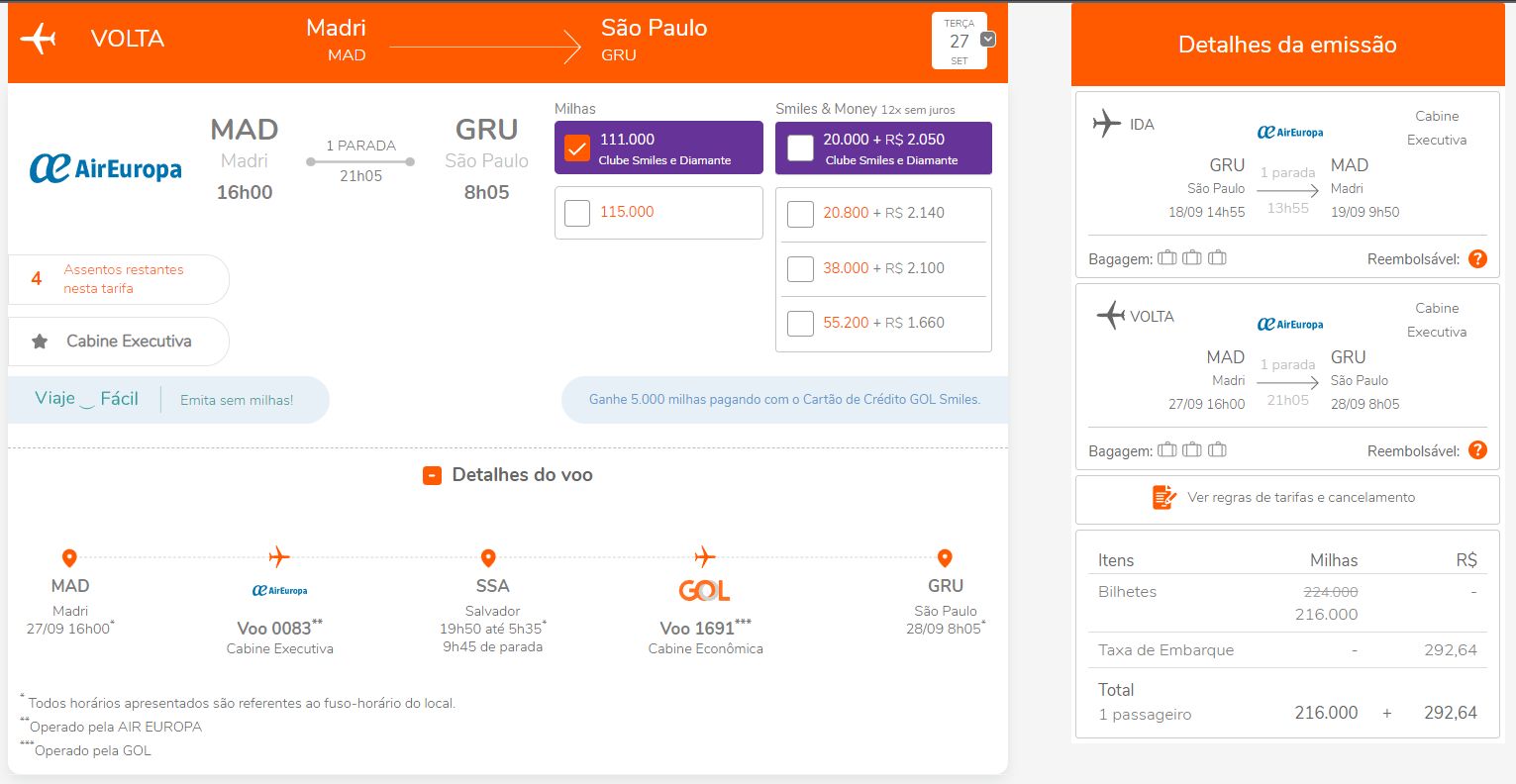
Task: Select the 115.000 miles fare checkbox
Action: click(577, 213)
